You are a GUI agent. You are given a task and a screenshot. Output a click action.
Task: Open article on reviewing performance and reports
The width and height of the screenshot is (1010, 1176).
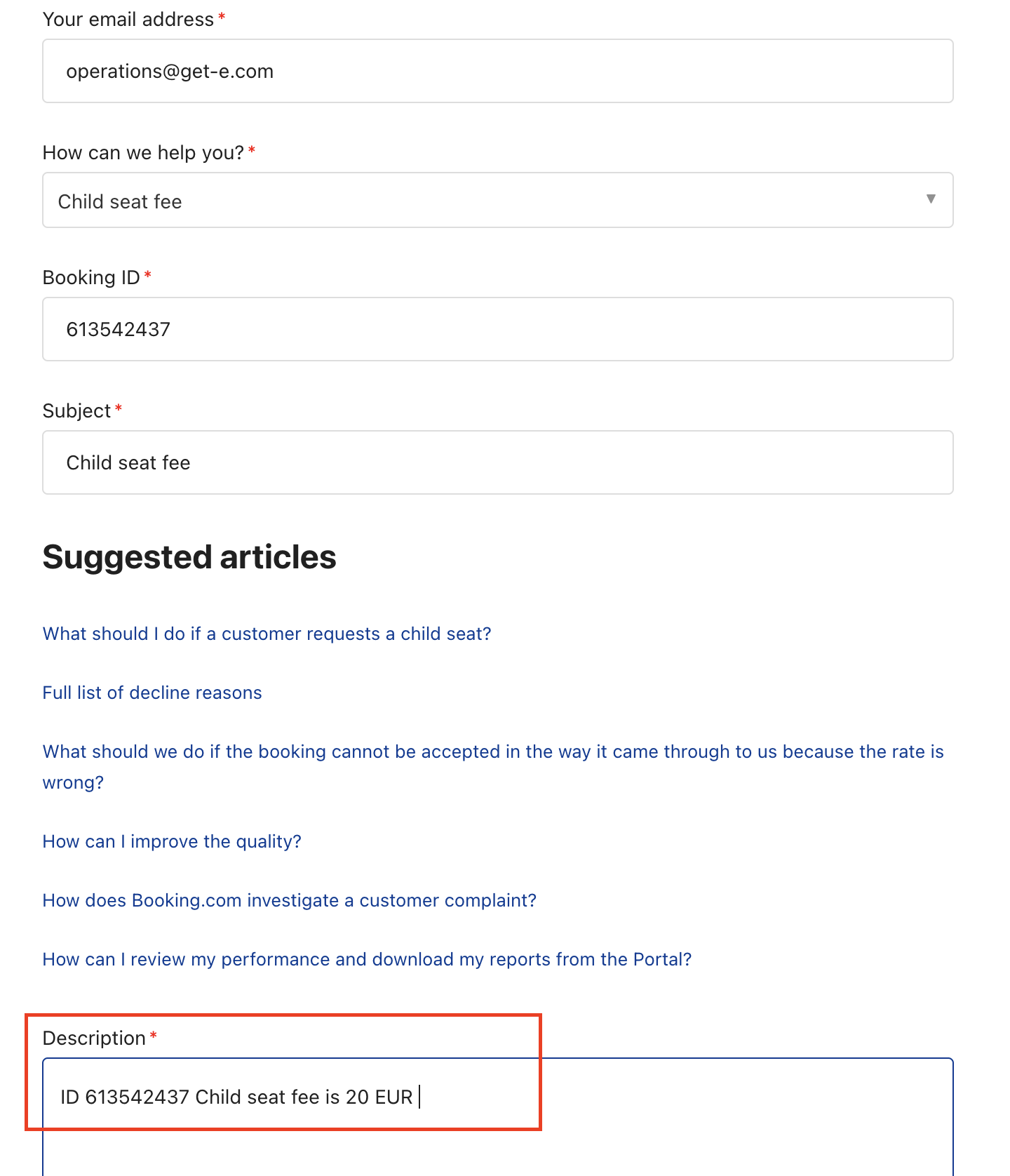tap(367, 959)
